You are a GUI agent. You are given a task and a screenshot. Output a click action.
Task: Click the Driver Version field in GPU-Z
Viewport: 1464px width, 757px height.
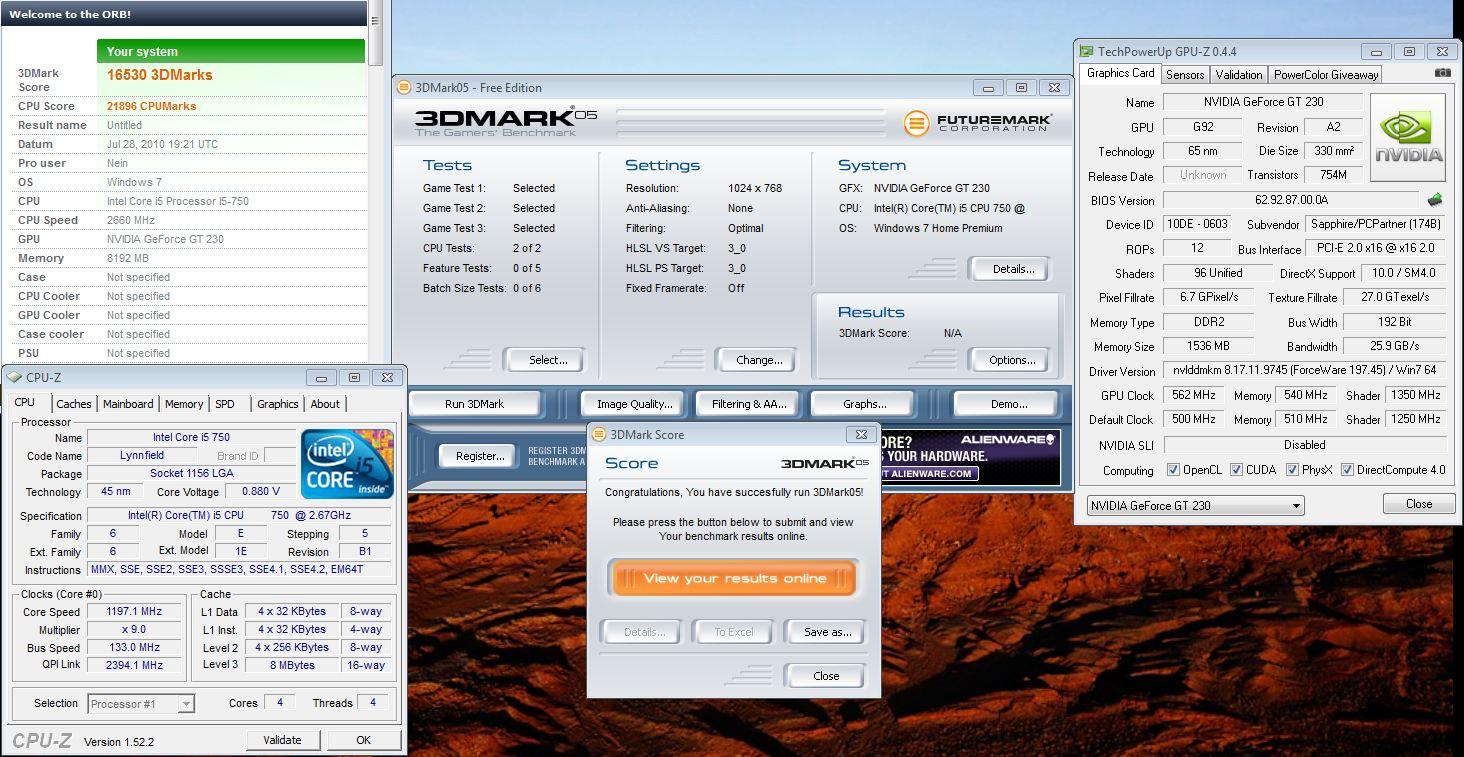pyautogui.click(x=1305, y=371)
